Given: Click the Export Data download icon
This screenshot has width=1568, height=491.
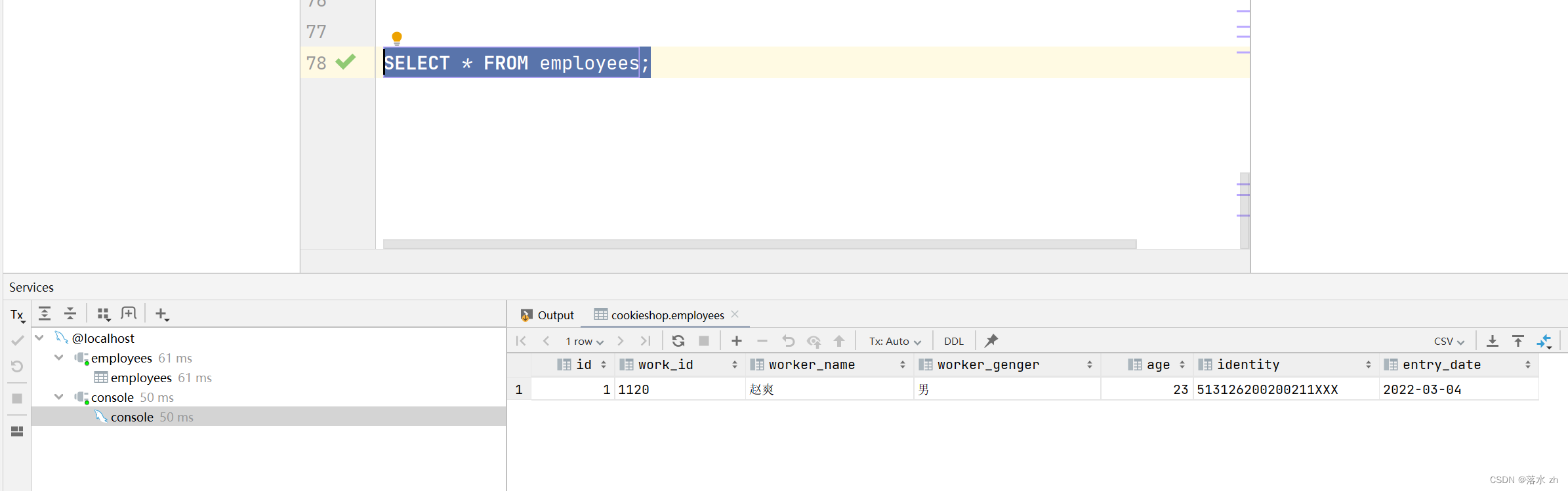Looking at the screenshot, I should coord(1493,341).
